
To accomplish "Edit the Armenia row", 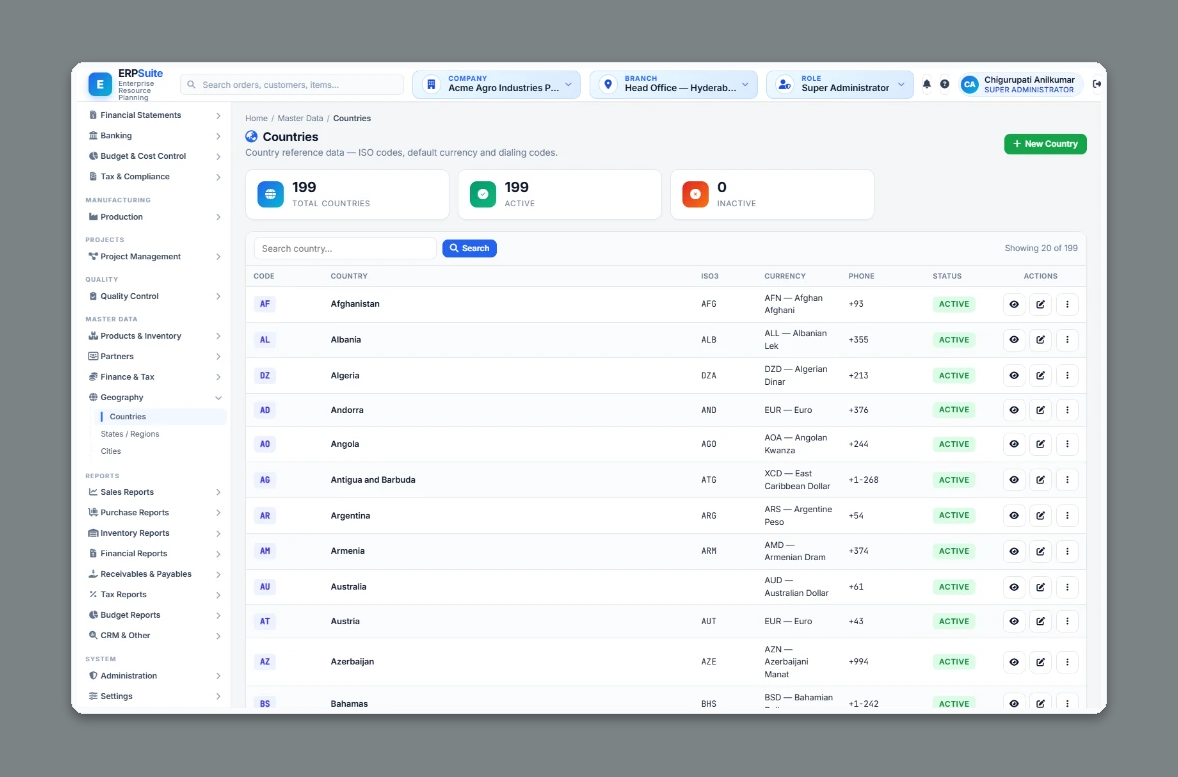I will pyautogui.click(x=1041, y=552).
